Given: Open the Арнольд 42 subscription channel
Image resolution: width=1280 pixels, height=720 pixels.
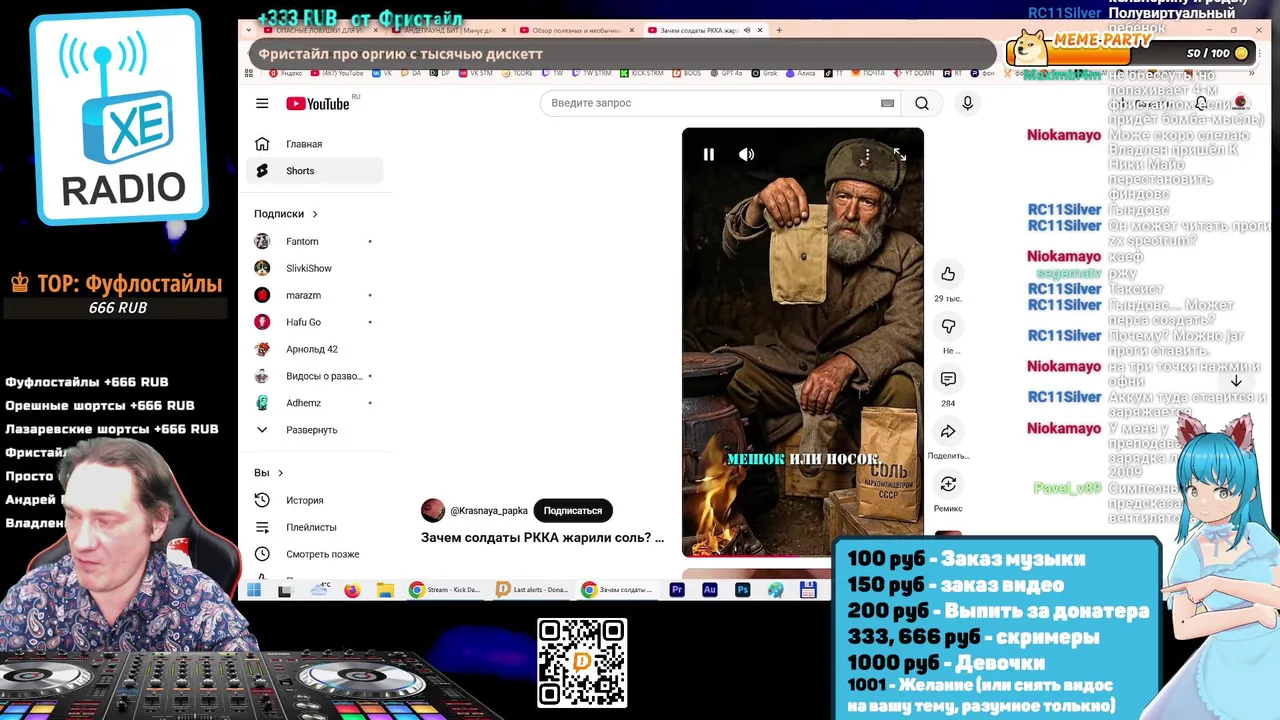Looking at the screenshot, I should (x=314, y=349).
